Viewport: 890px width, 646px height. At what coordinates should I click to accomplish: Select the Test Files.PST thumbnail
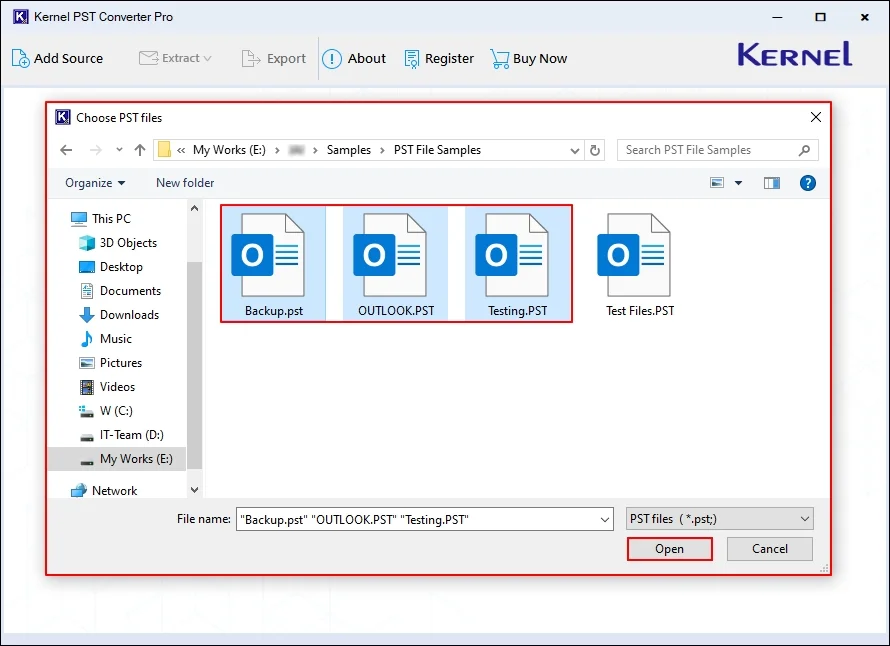[x=638, y=255]
